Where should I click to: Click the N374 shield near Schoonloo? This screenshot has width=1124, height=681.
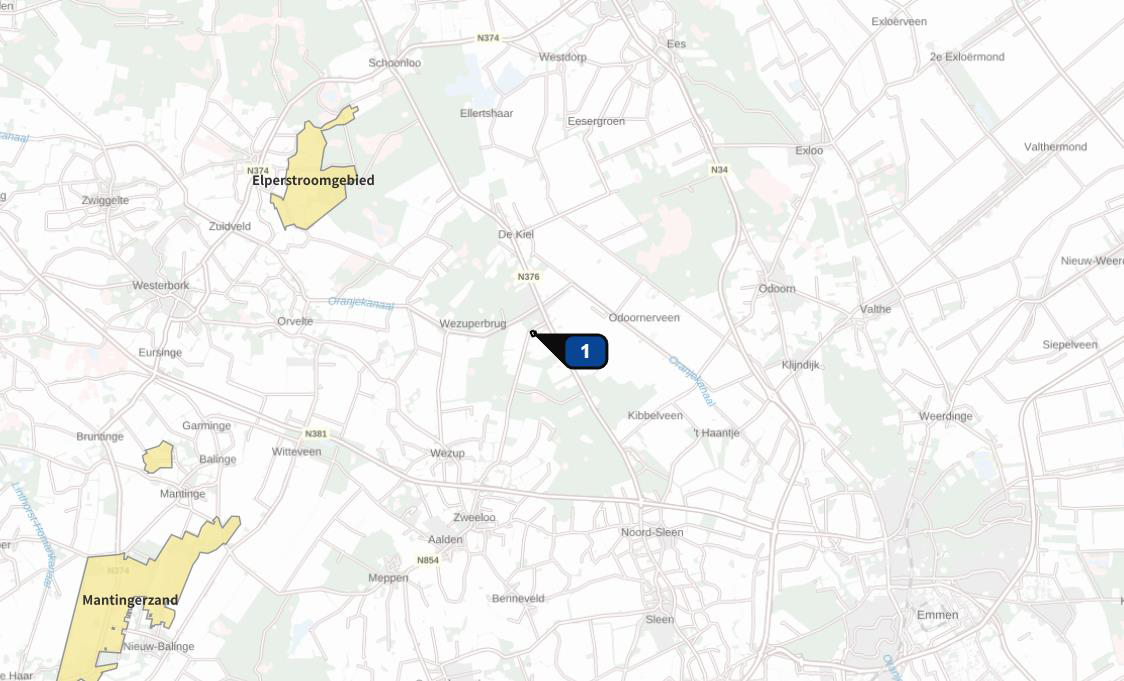click(488, 38)
